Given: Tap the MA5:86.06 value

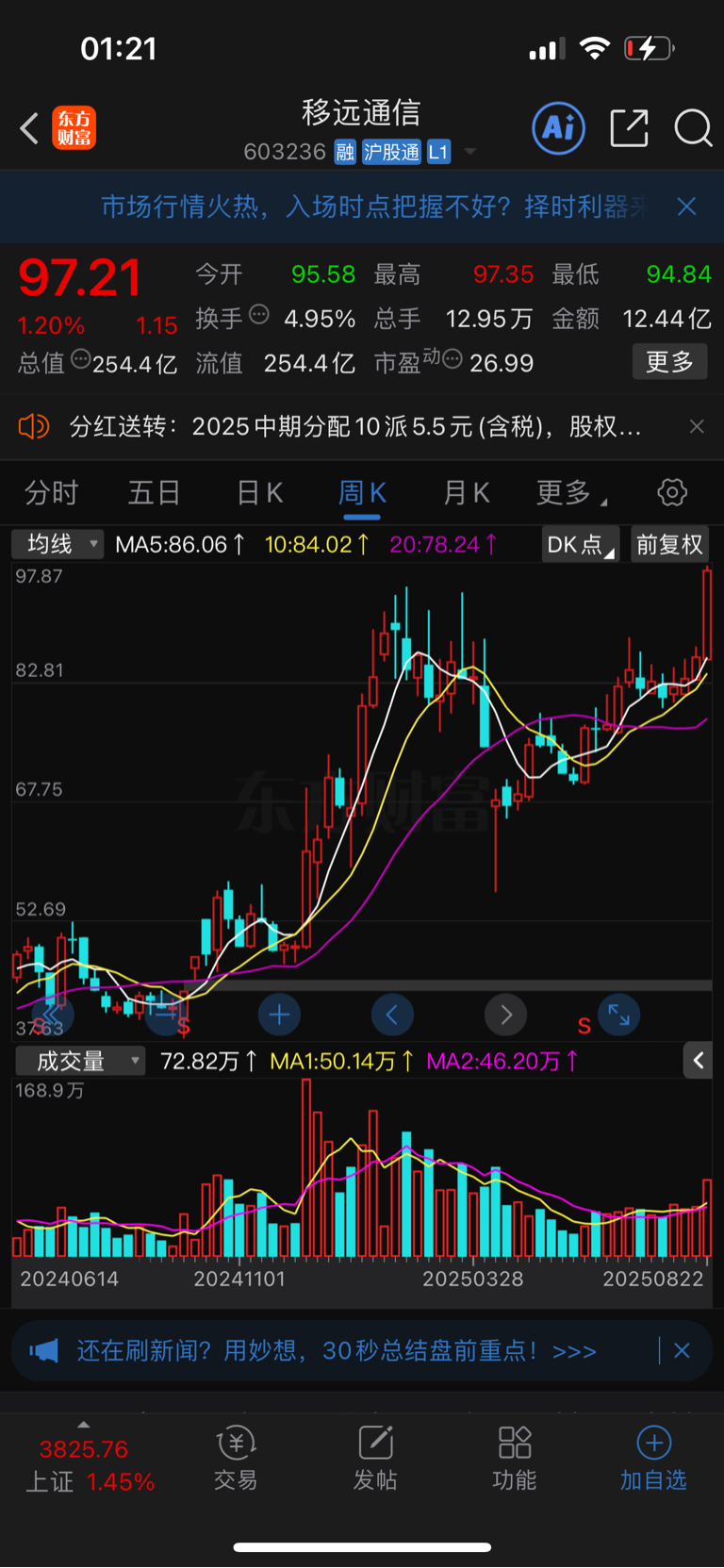Looking at the screenshot, I should [x=180, y=545].
